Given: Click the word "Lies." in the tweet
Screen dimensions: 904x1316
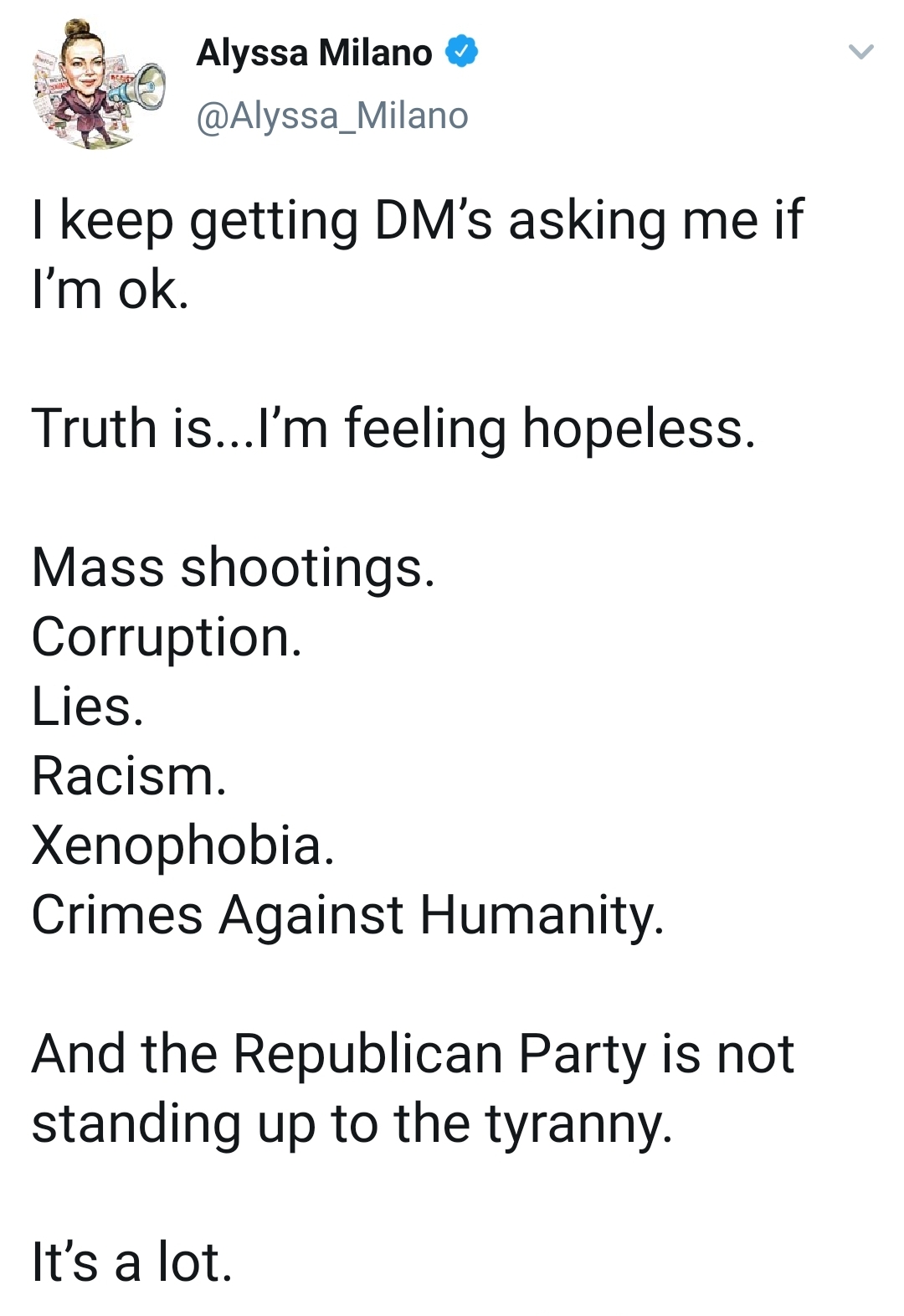Looking at the screenshot, I should pyautogui.click(x=88, y=707).
